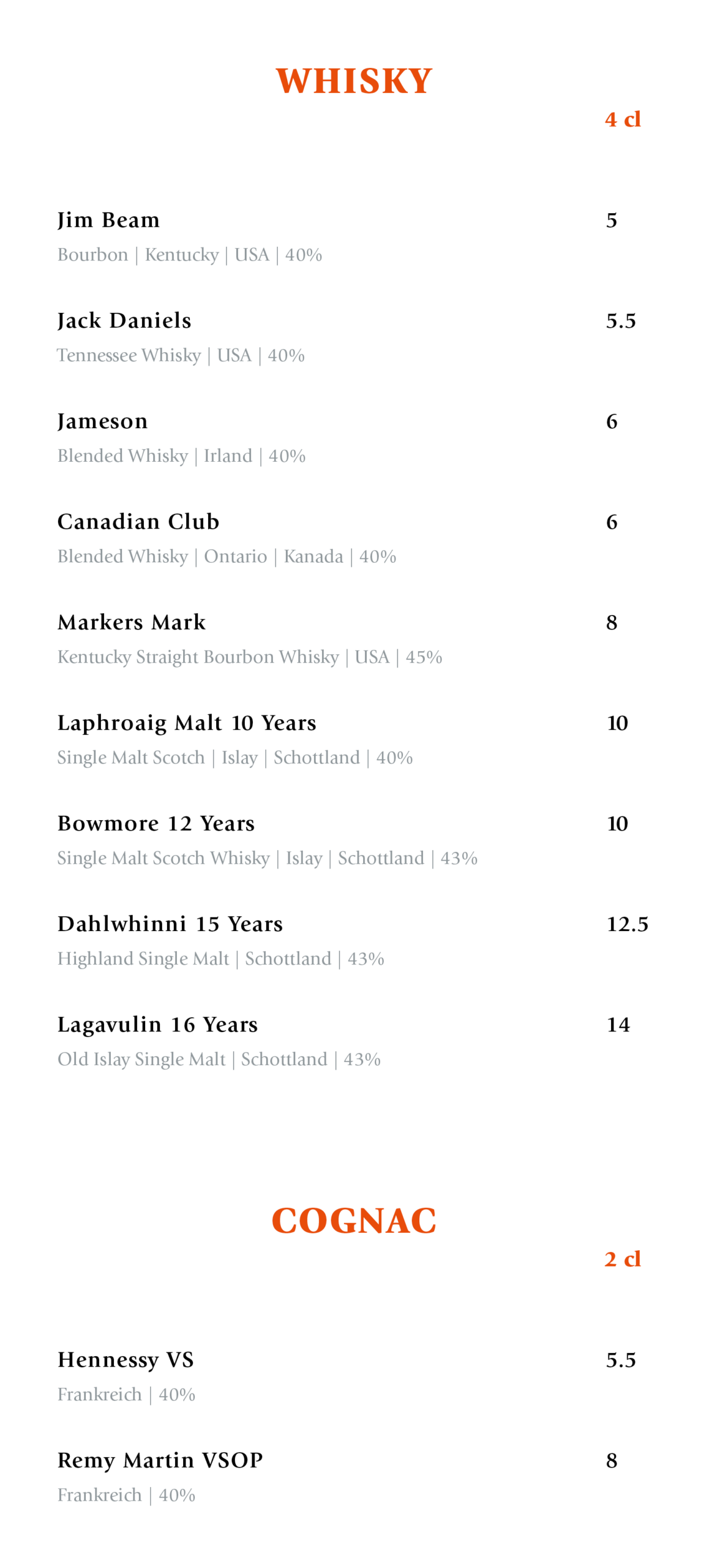Viewport: 712px width, 1568px height.
Task: Click the Tennessee Whisky description line
Action: click(x=129, y=355)
